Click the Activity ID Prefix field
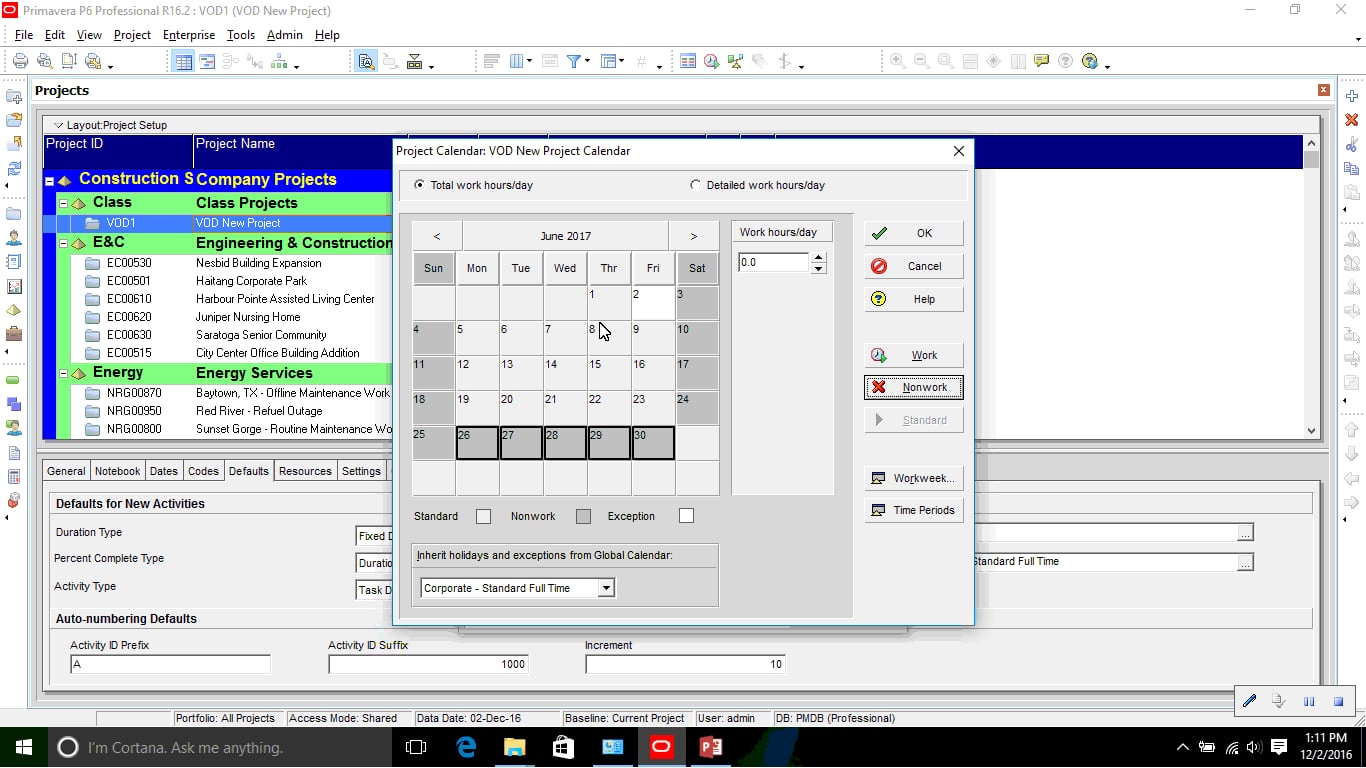1366x768 pixels. pyautogui.click(x=170, y=664)
